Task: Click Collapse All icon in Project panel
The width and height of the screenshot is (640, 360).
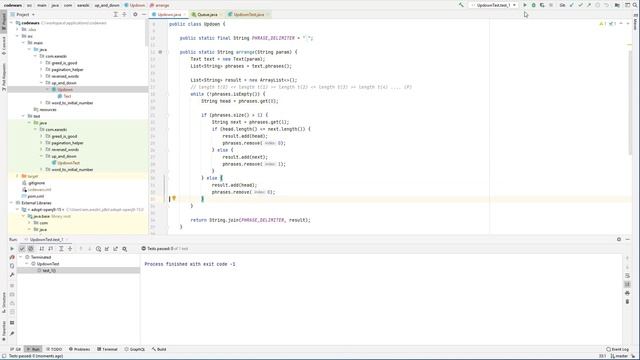Action: click(124, 14)
